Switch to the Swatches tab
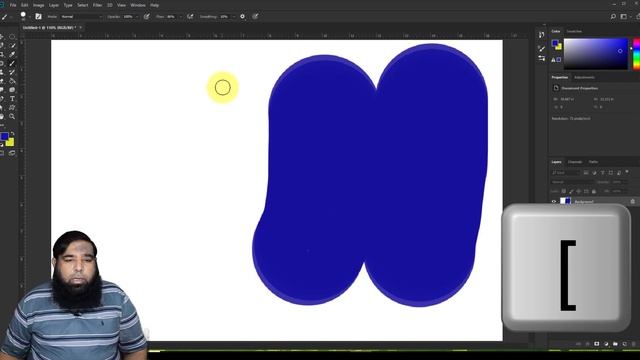This screenshot has height=360, width=640. [x=574, y=31]
